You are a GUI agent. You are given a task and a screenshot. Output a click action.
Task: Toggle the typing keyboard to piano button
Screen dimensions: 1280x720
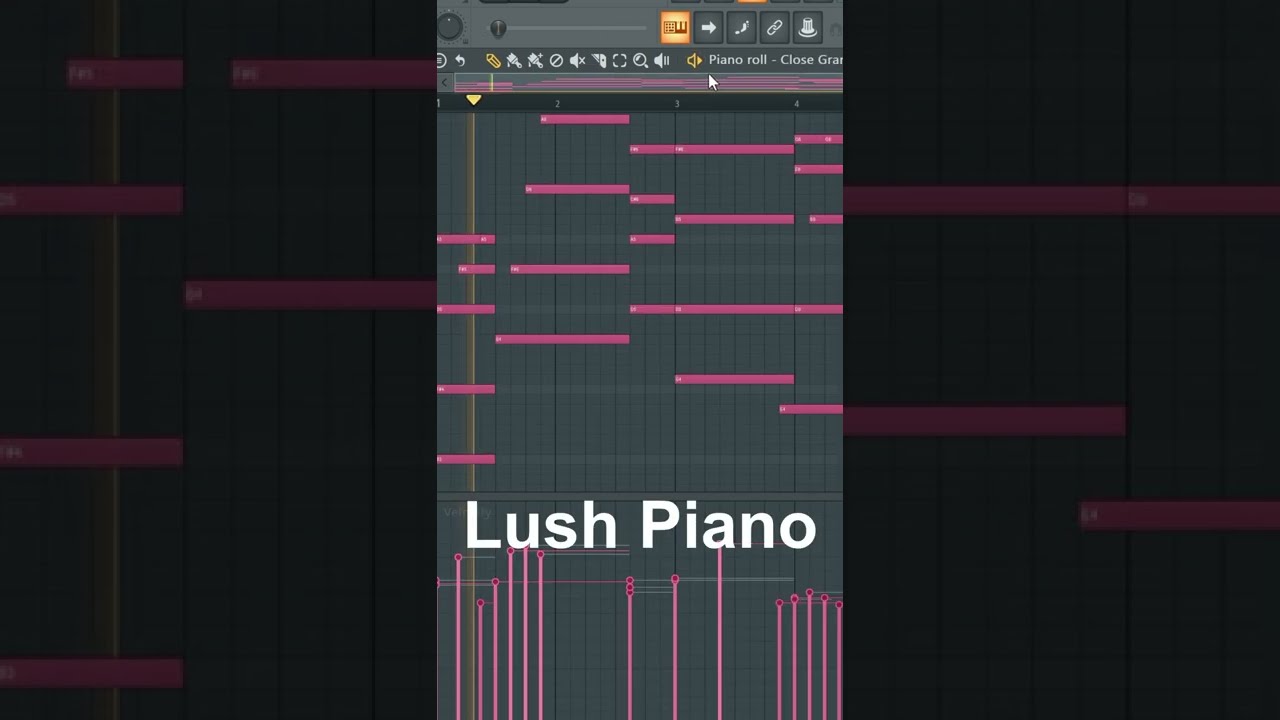pos(675,28)
